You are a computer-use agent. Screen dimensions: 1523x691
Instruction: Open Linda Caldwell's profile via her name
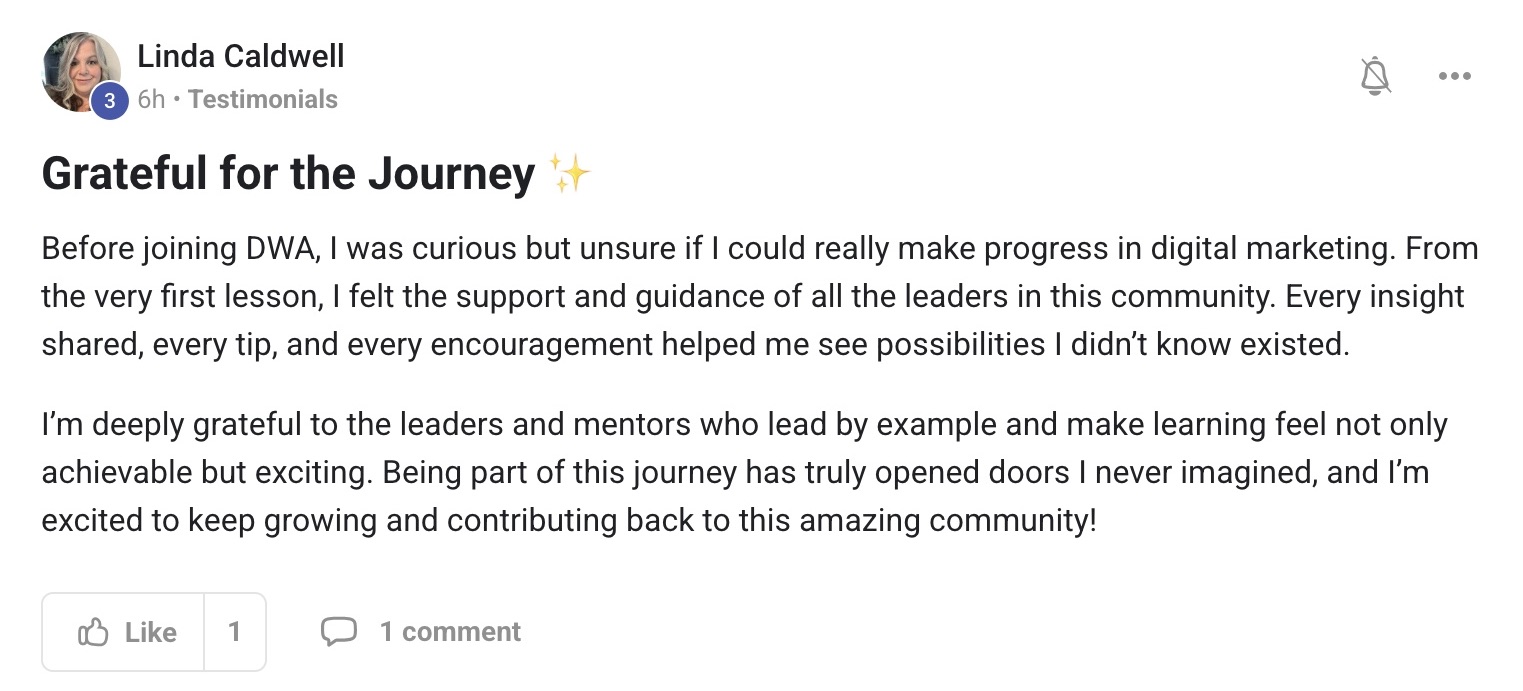pos(240,57)
